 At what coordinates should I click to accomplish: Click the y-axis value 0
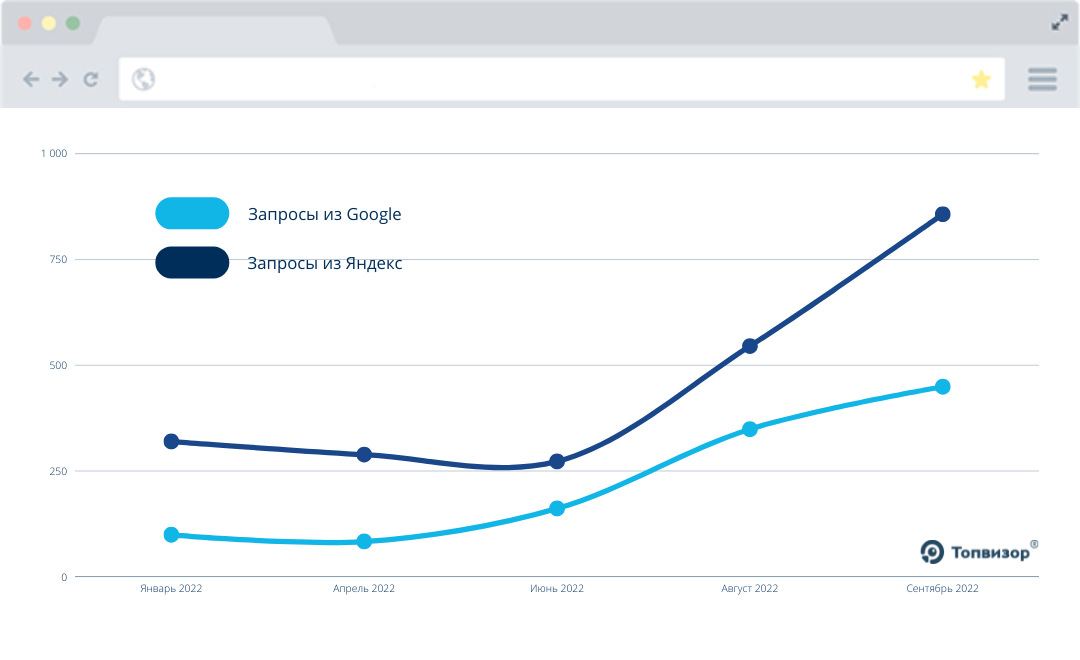[64, 577]
